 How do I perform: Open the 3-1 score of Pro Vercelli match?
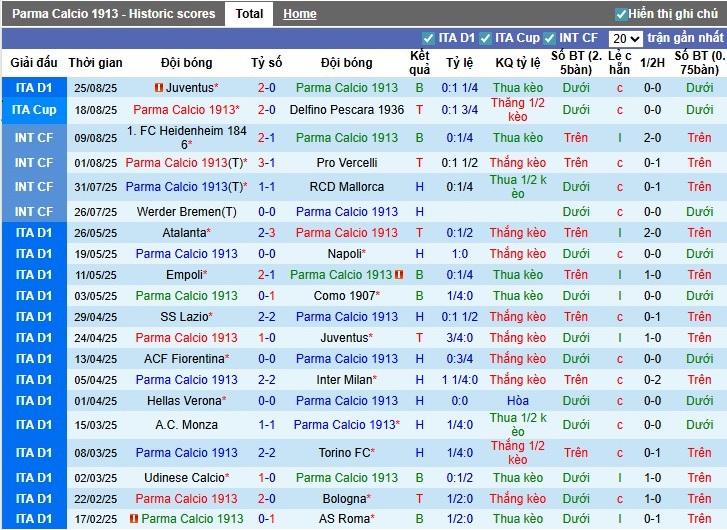pyautogui.click(x=267, y=163)
